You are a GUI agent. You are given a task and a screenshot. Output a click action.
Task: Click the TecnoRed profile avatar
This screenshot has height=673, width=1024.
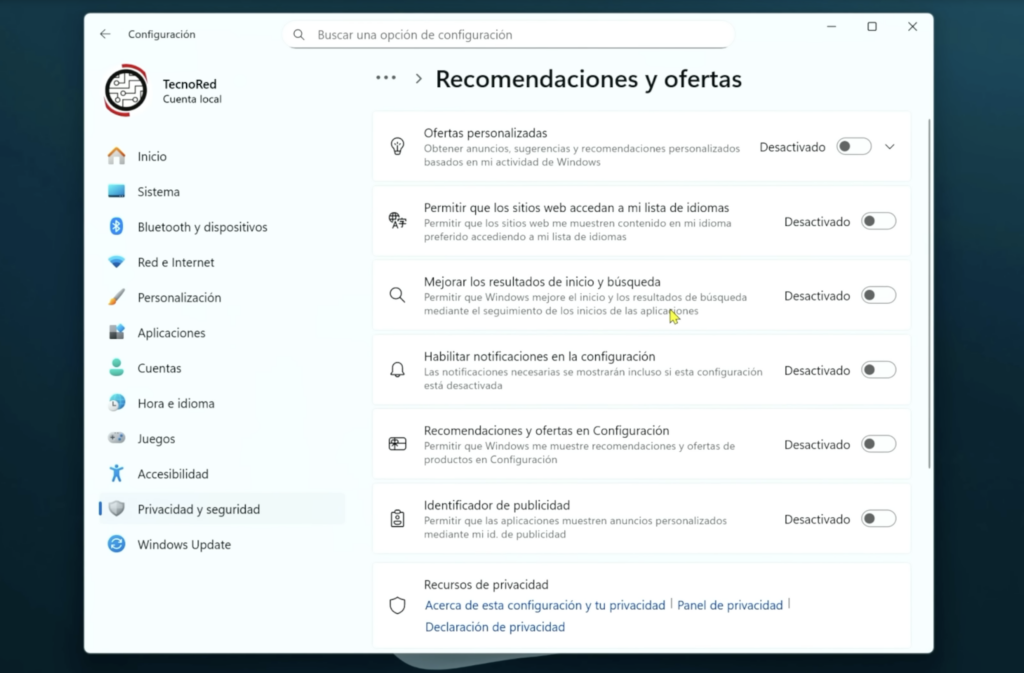point(126,90)
